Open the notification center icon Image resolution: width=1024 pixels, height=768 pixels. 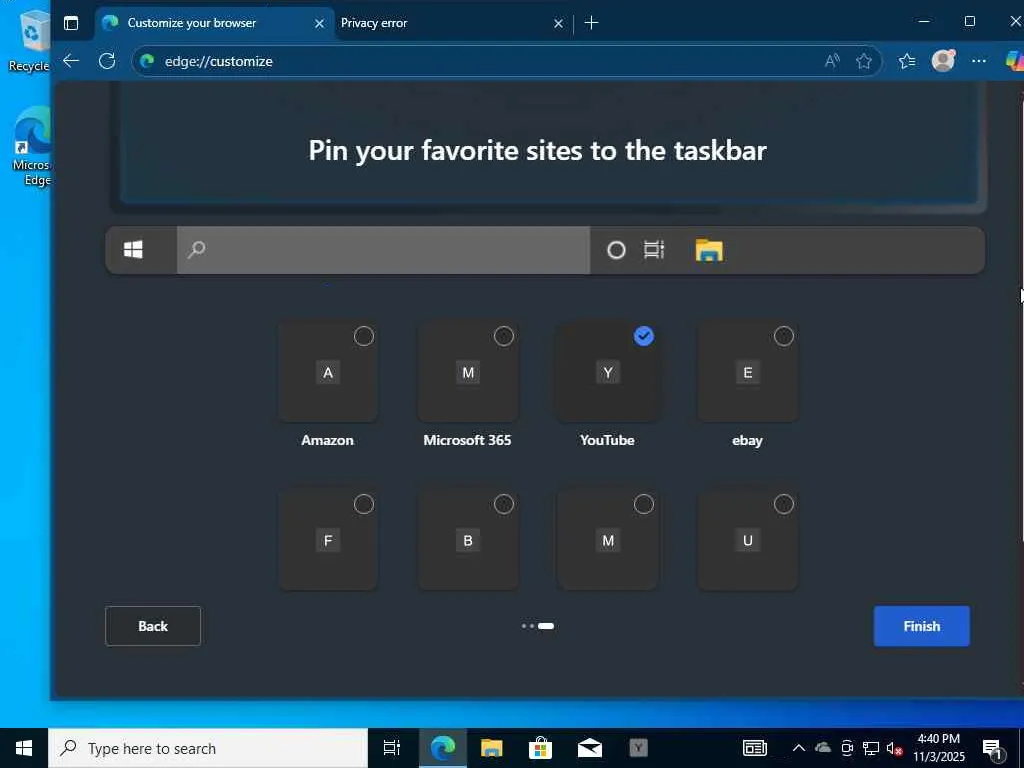tap(993, 748)
